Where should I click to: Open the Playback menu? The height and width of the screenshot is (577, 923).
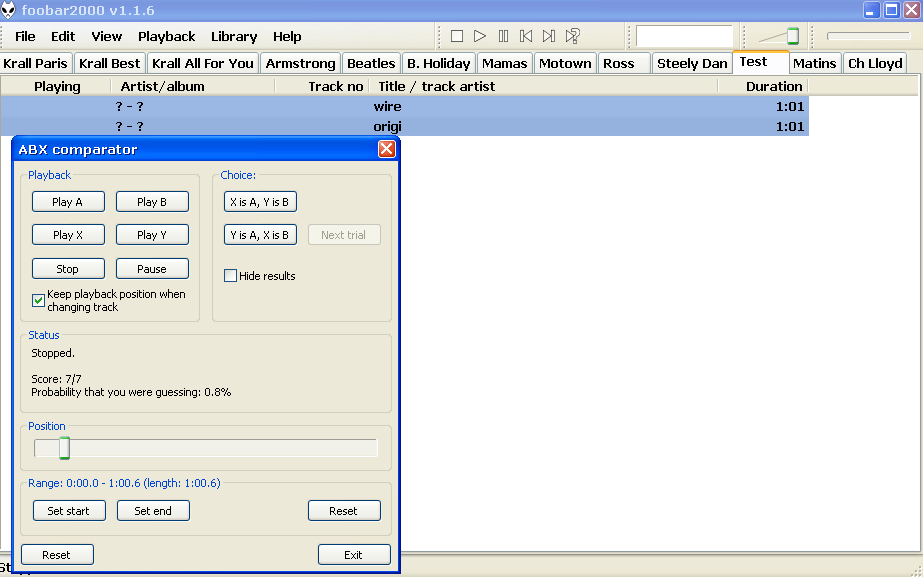click(x=167, y=37)
